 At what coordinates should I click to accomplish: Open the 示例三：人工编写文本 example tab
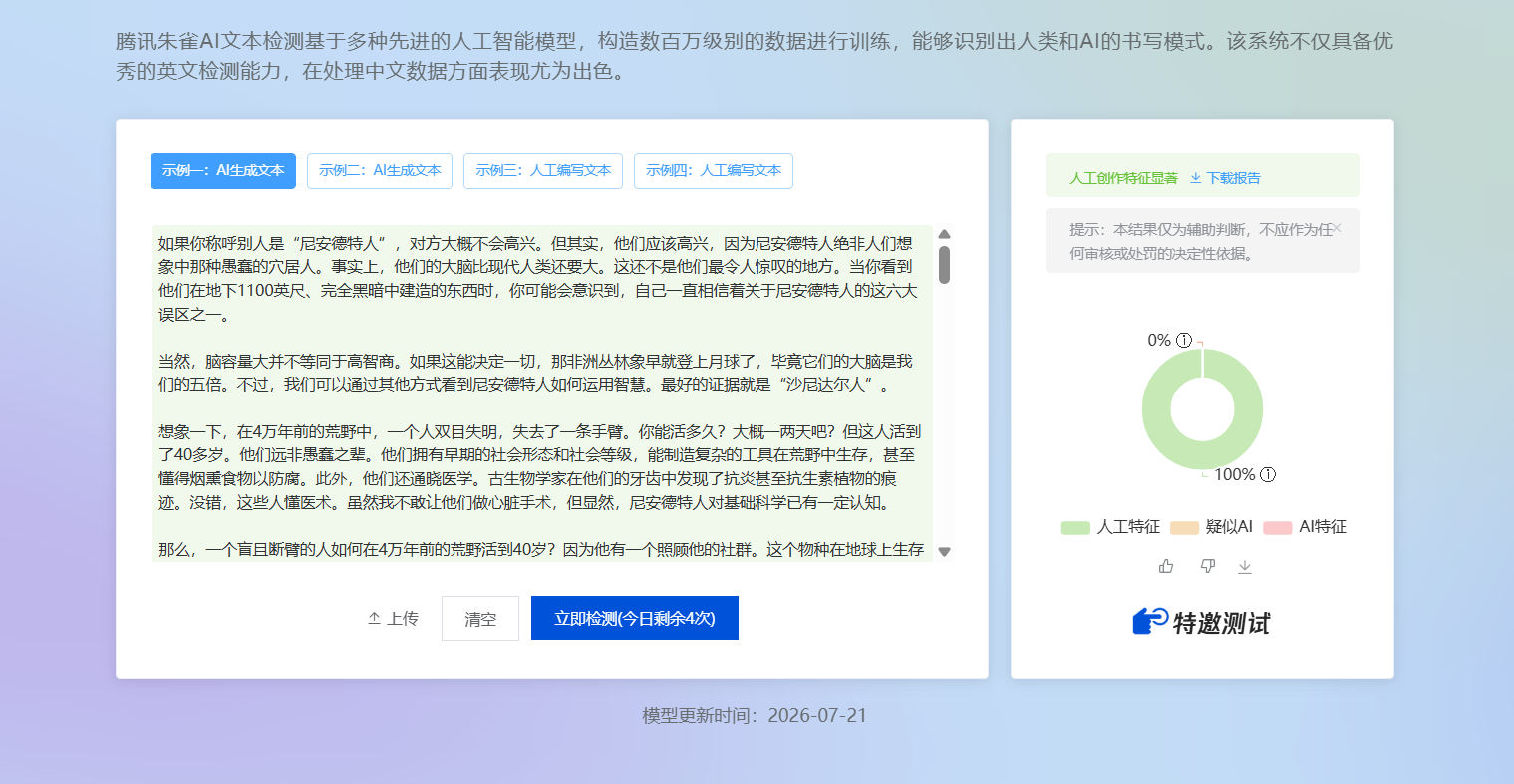[543, 171]
